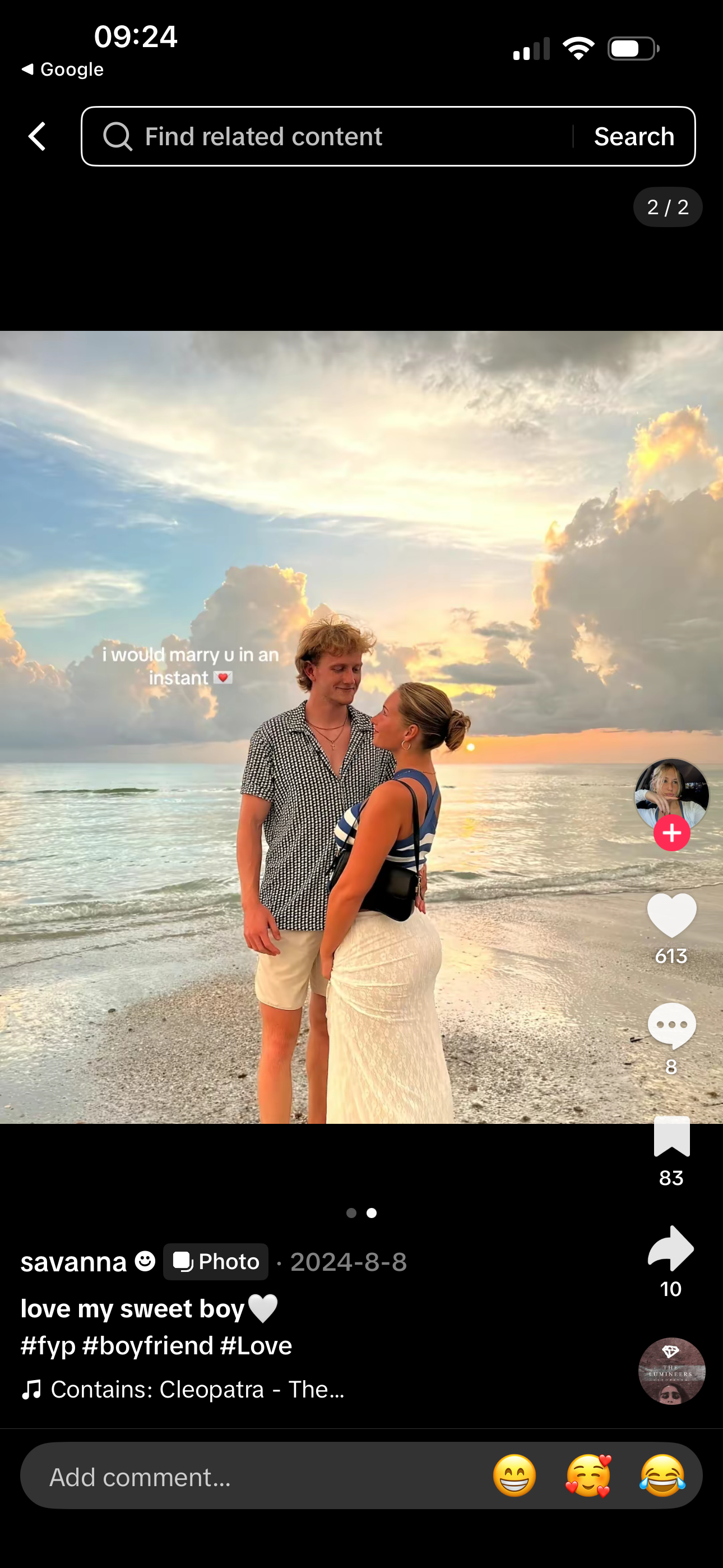Type in Add comment field

(243, 1477)
